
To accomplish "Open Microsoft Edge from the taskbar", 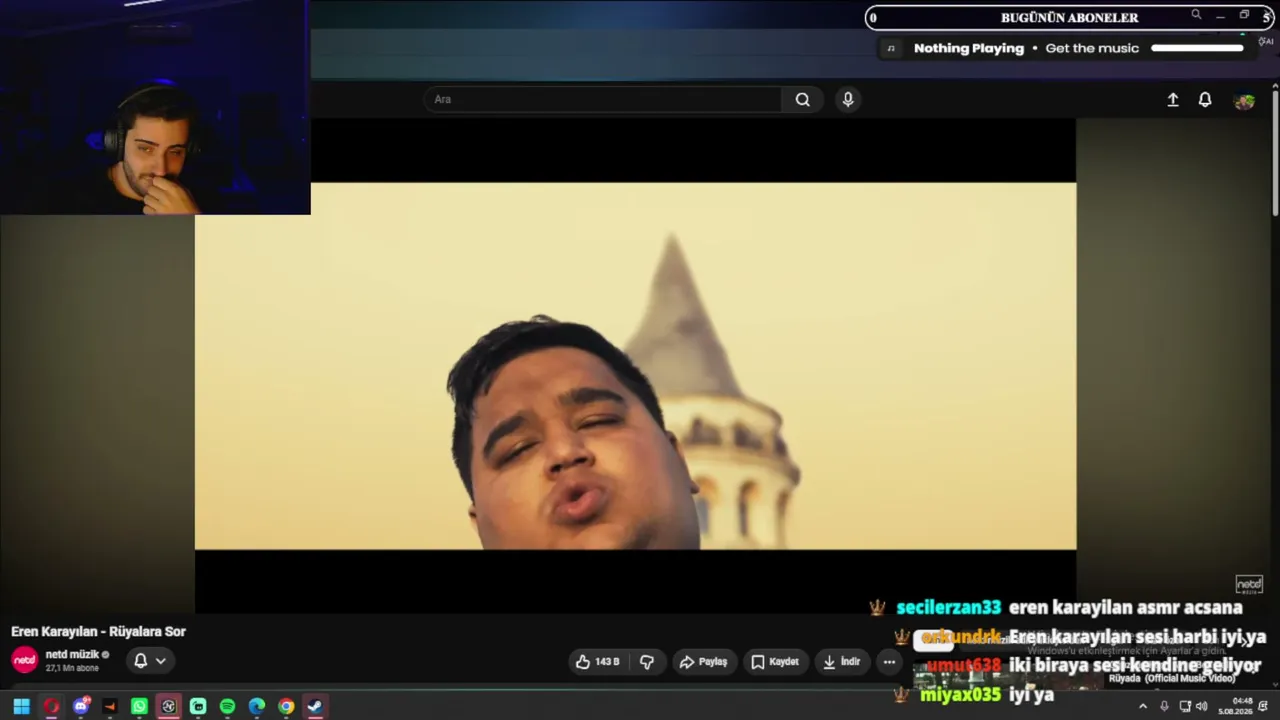I will (257, 706).
